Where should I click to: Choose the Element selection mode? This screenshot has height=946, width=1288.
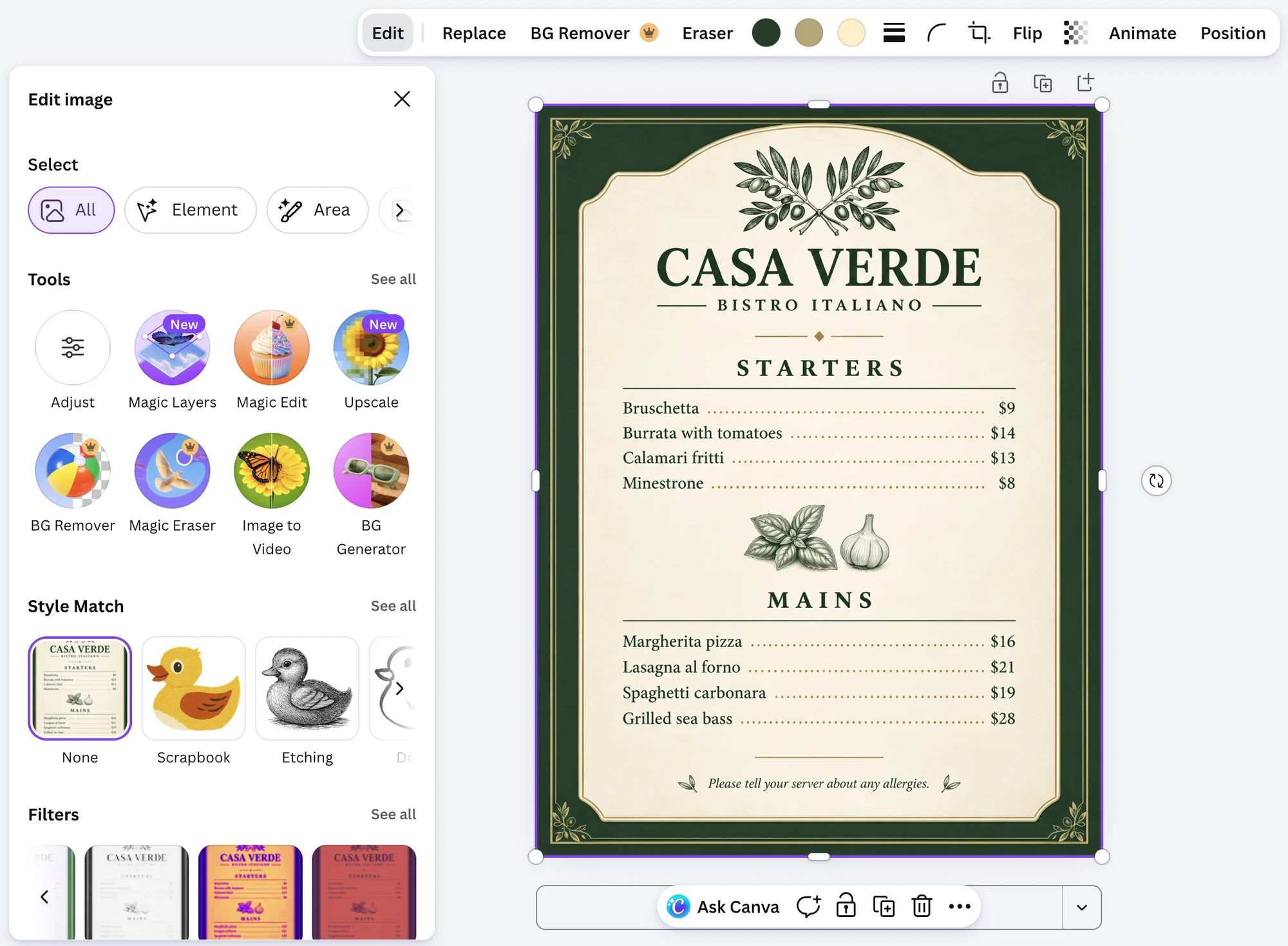pos(191,210)
